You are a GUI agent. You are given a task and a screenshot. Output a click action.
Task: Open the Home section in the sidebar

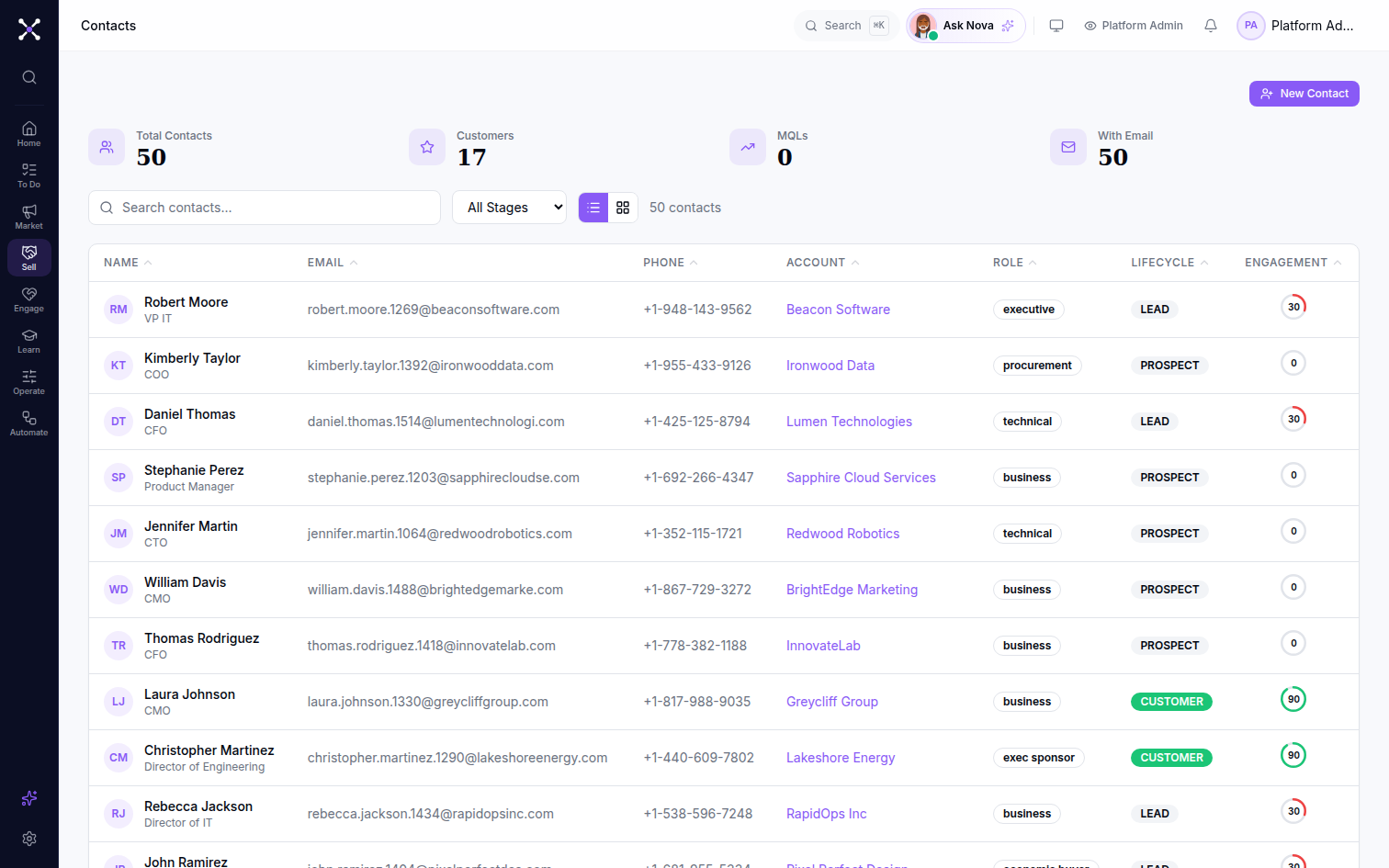(29, 134)
